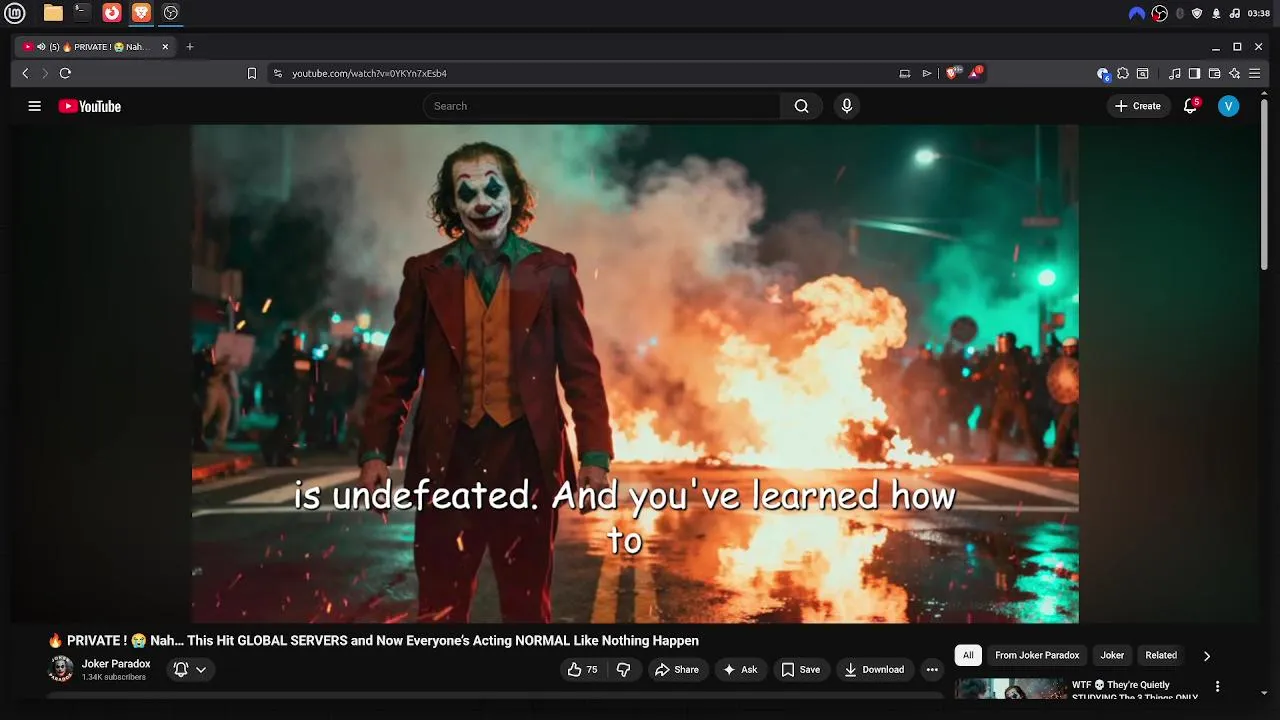Bookmark this page in Brave
This screenshot has width=1280, height=720.
coord(252,73)
